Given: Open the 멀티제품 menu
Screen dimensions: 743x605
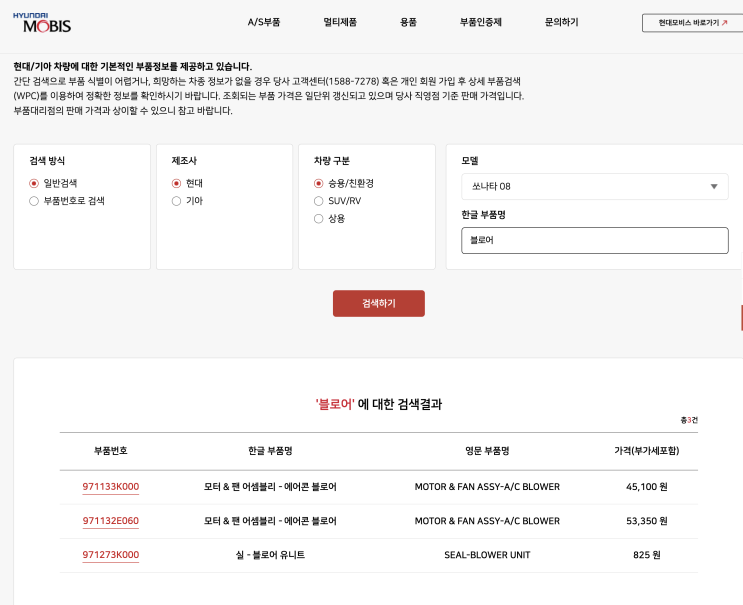Looking at the screenshot, I should [340, 22].
